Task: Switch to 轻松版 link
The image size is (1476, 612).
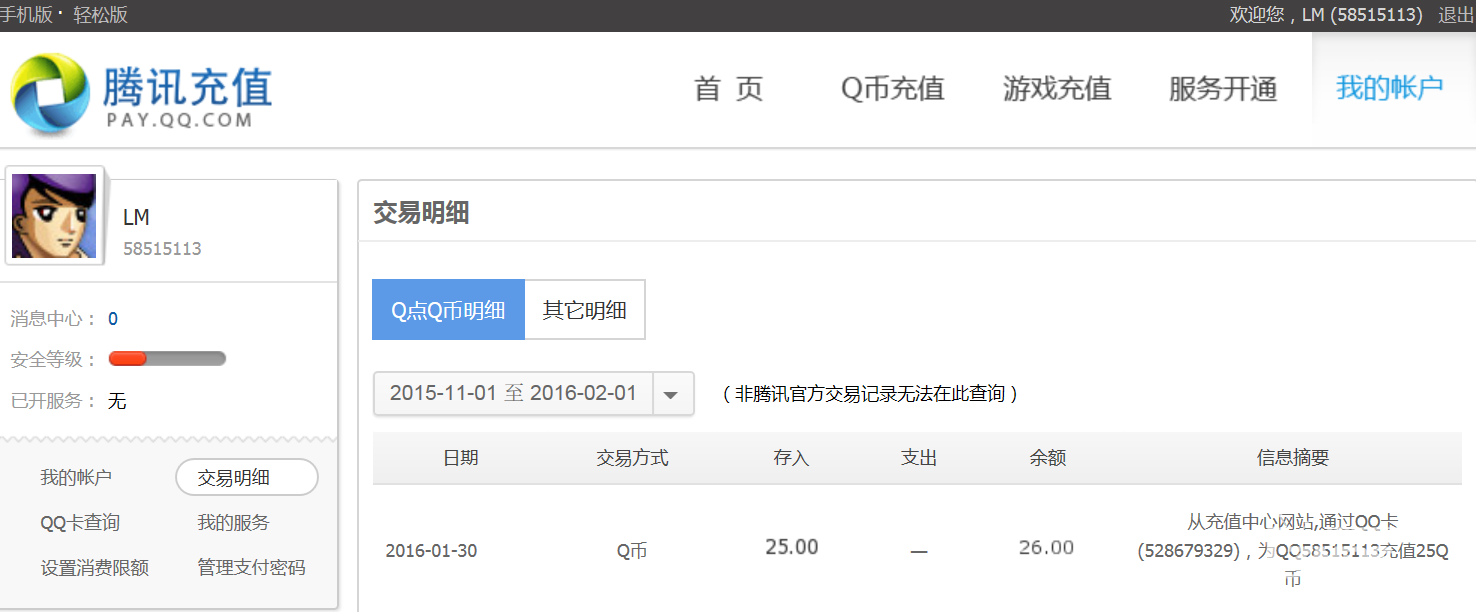Action: point(100,15)
